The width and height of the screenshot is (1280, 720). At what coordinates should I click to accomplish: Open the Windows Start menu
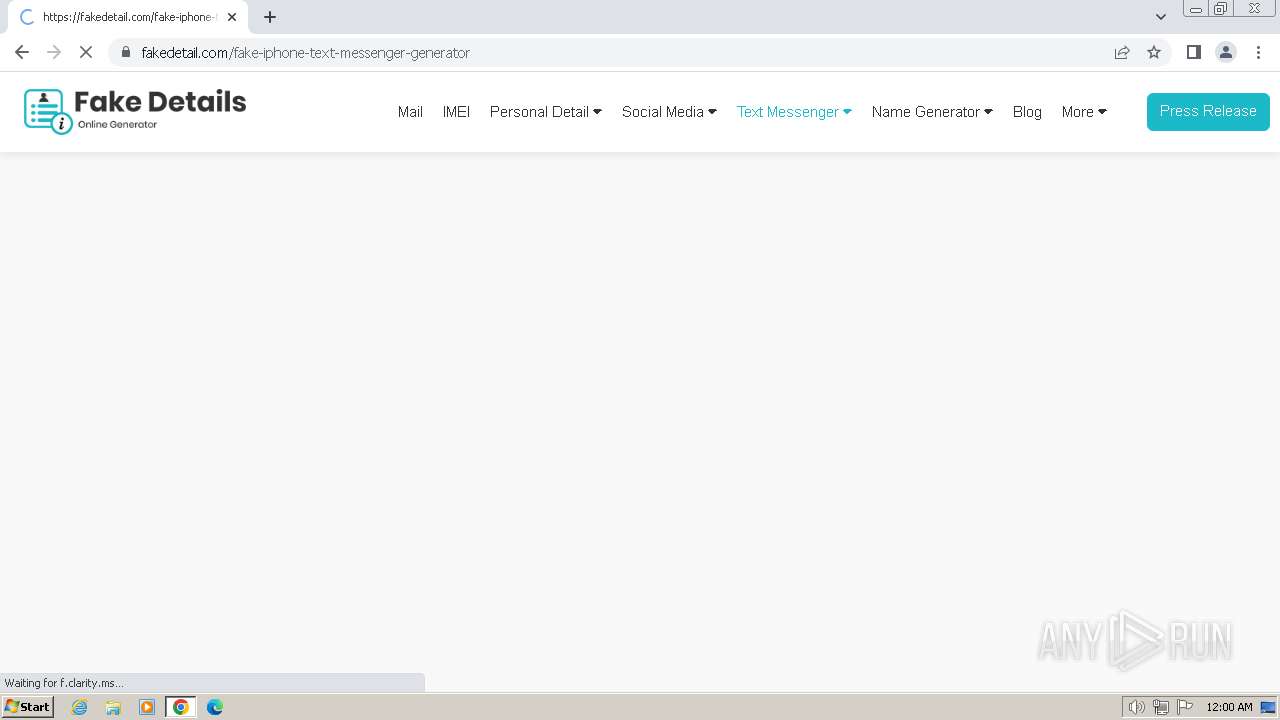coord(28,706)
